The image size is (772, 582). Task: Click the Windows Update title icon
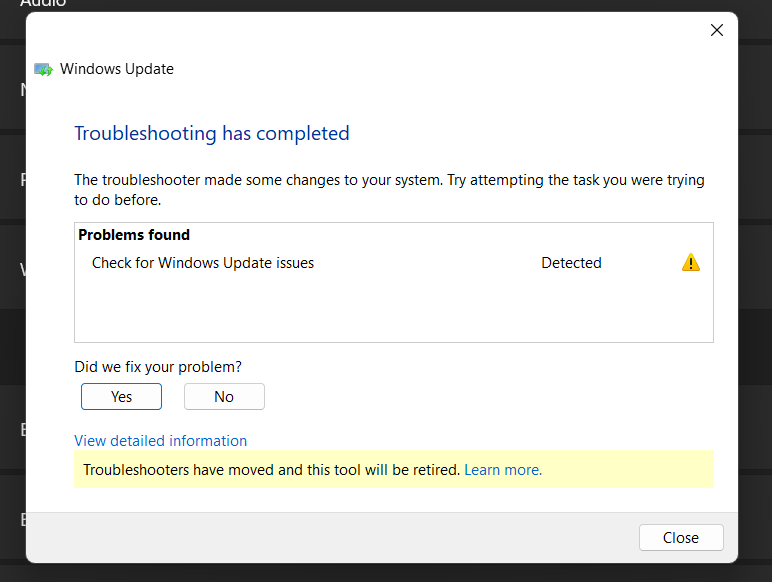[x=43, y=69]
